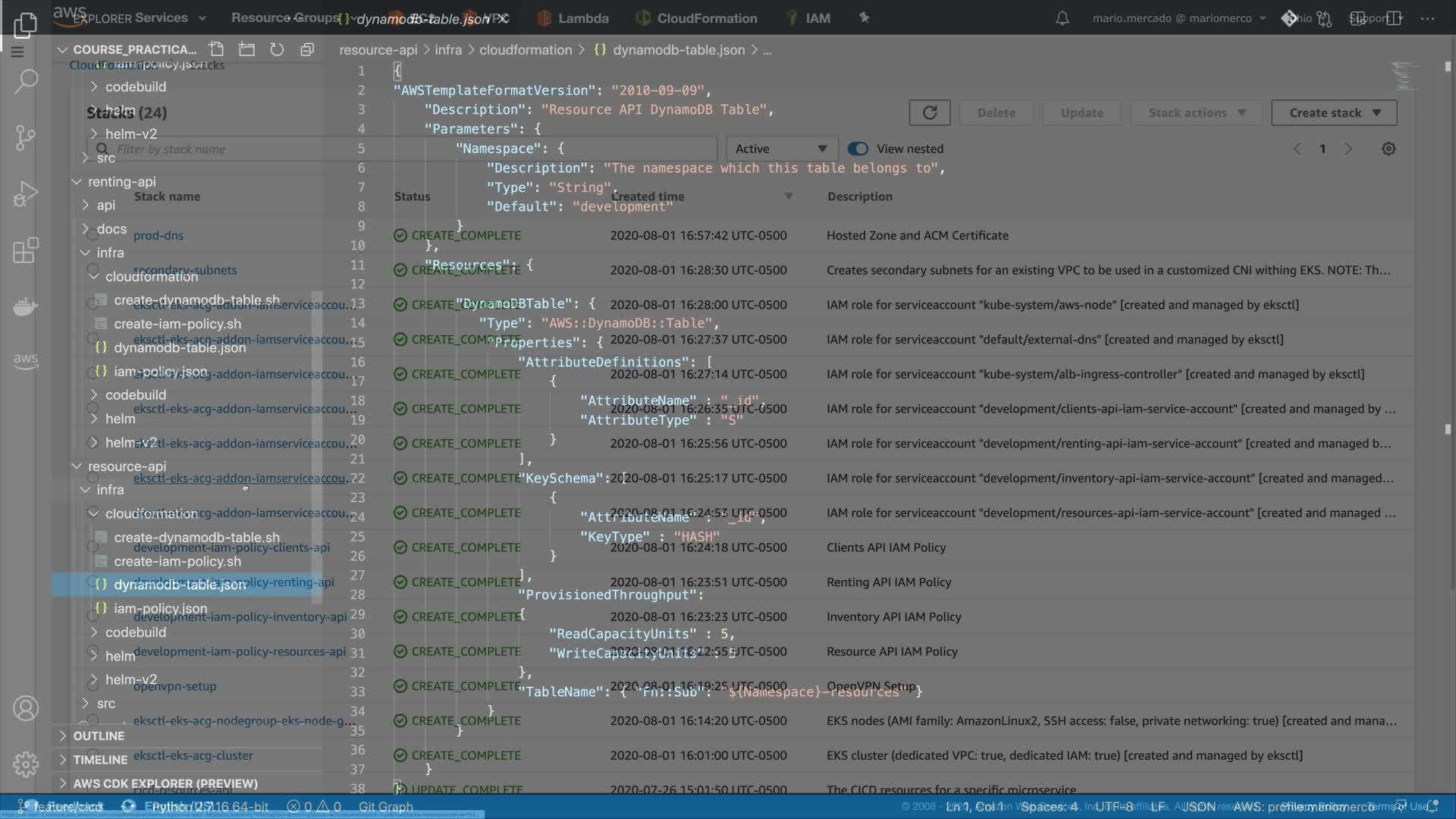
Task: Open the Active status filter dropdown
Action: tap(780, 149)
